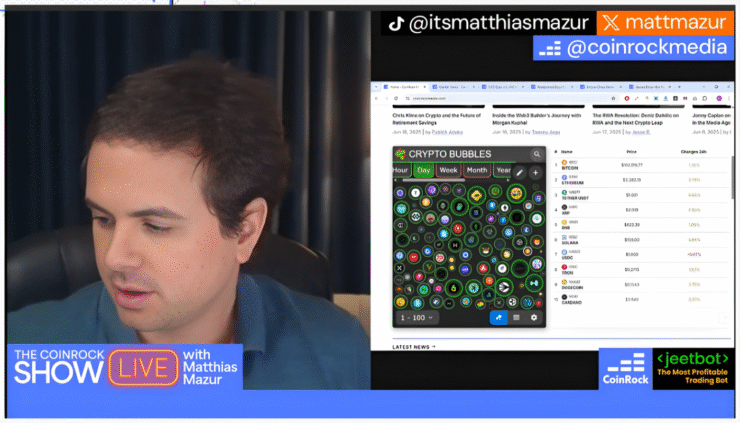
Task: Click the jeetbot trading bot banner
Action: point(693,369)
